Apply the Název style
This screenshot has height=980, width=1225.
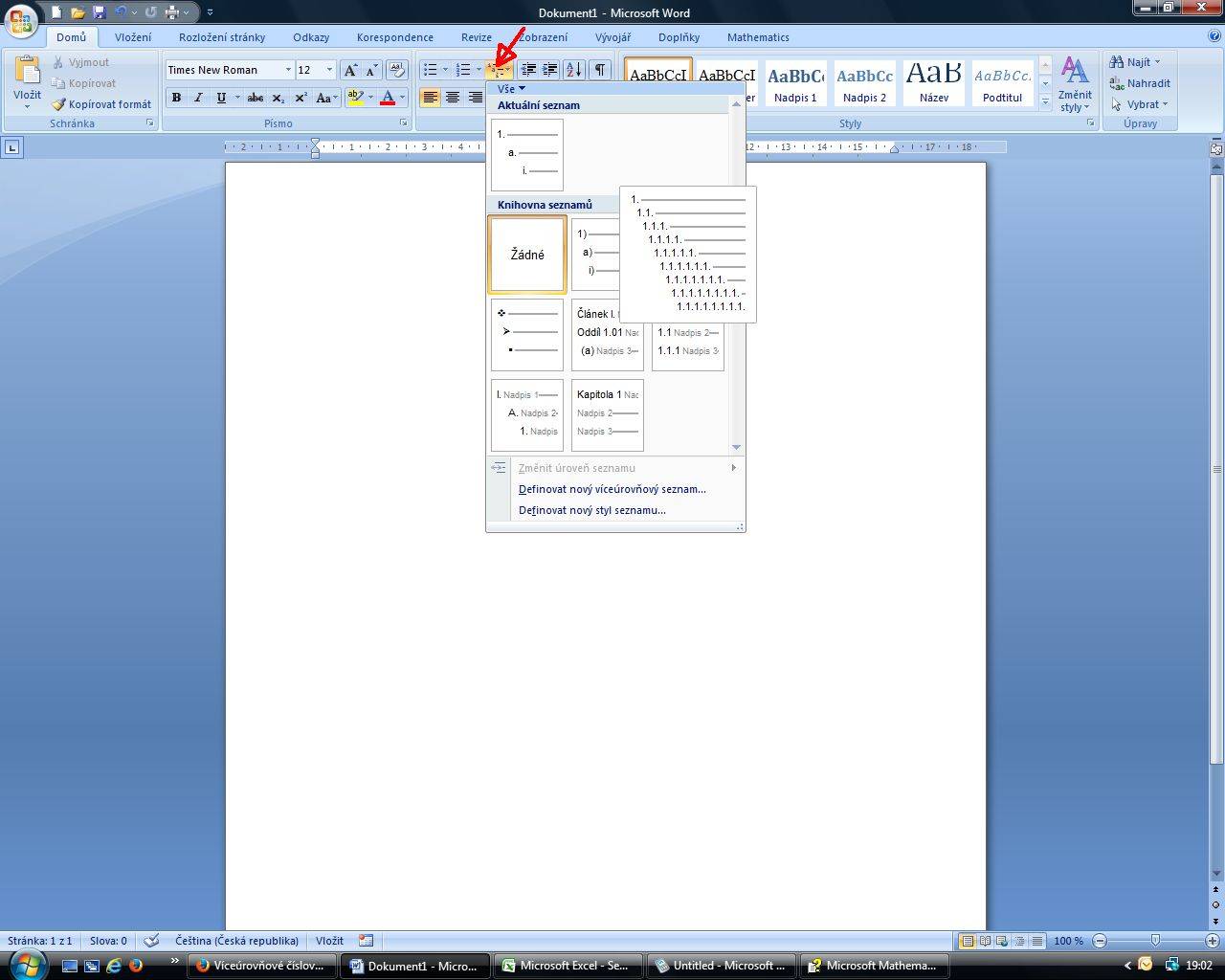pos(934,83)
